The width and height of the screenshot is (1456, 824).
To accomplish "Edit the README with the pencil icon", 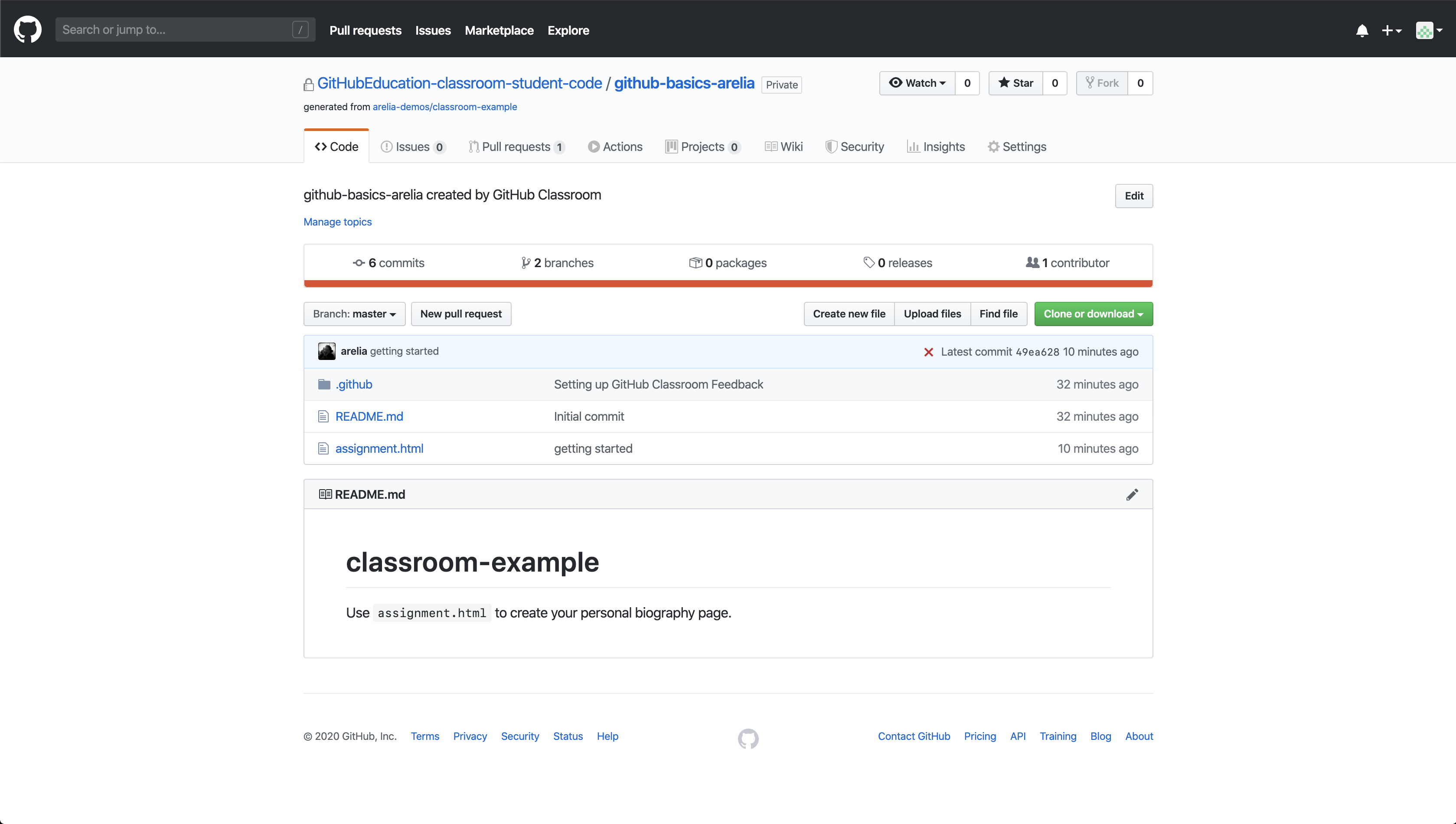I will click(1133, 494).
